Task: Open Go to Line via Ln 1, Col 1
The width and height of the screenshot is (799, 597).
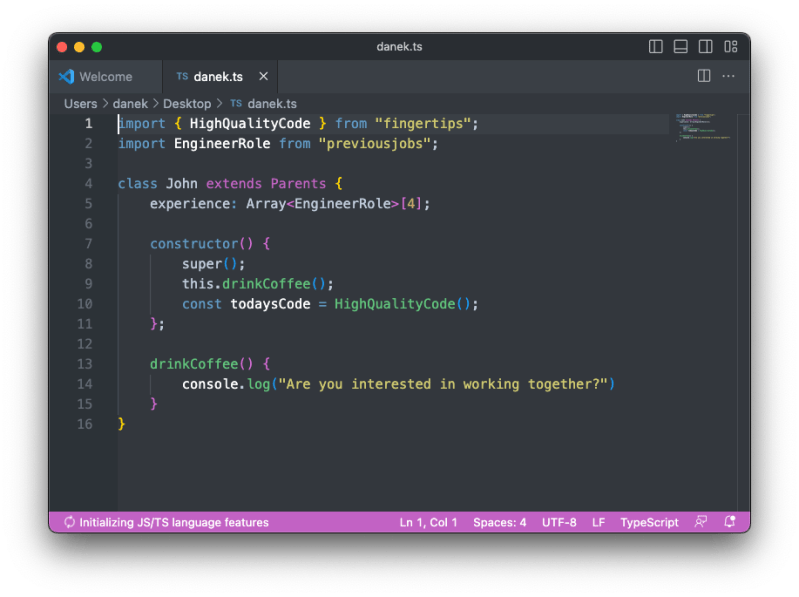Action: coord(428,522)
